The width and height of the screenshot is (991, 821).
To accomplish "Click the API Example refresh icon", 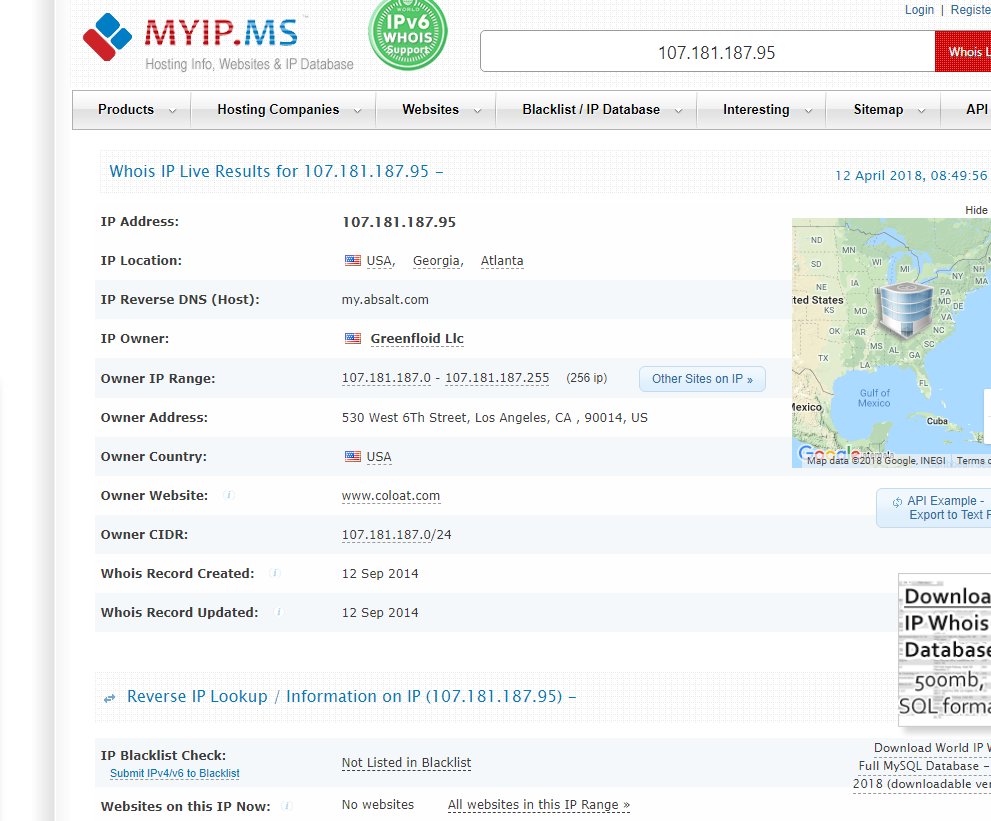I will [897, 502].
